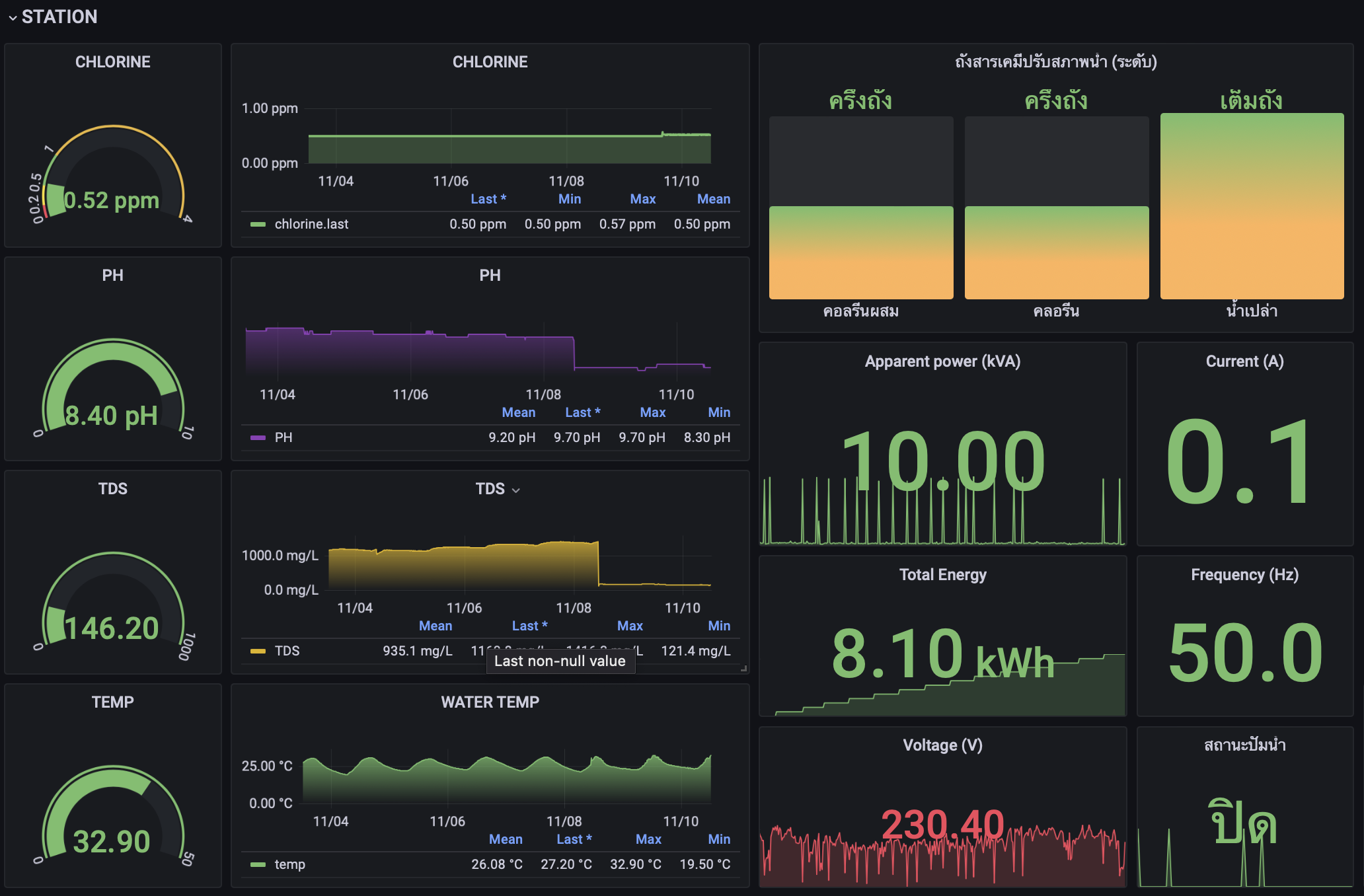Click the Total Energy panel title
This screenshot has height=896, width=1364.
click(x=942, y=575)
